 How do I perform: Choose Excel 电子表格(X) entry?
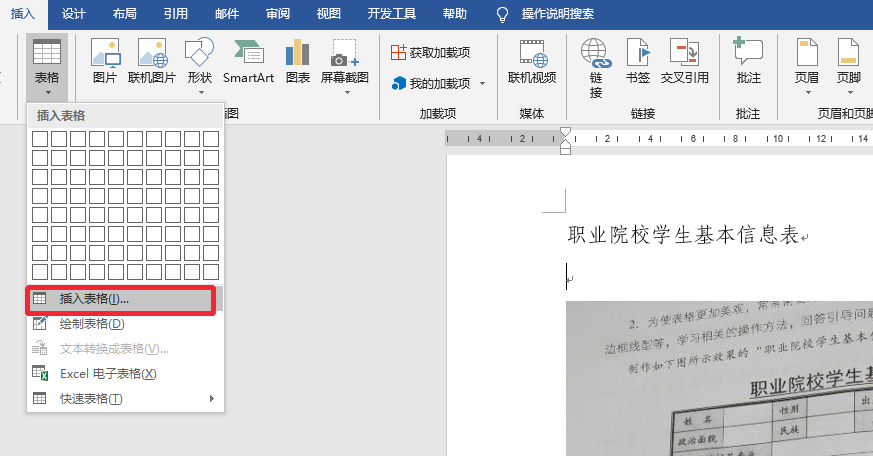[125, 374]
